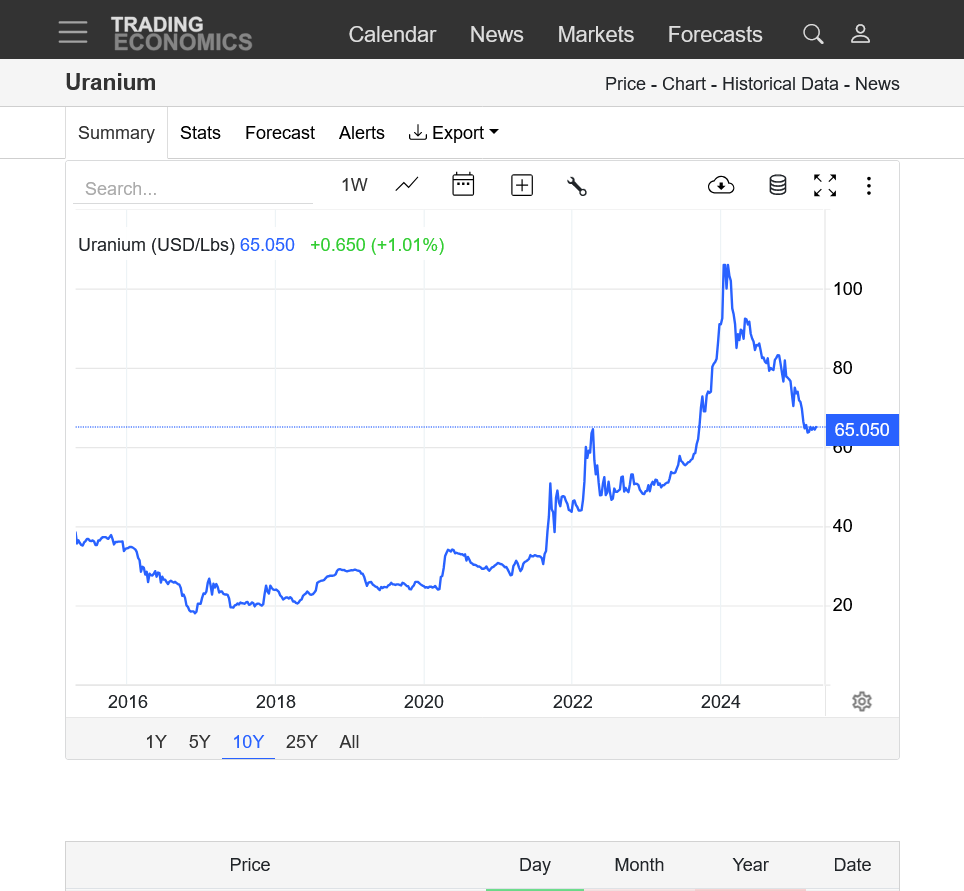This screenshot has width=964, height=891.
Task: Switch to the 5Y time range
Action: click(x=200, y=742)
